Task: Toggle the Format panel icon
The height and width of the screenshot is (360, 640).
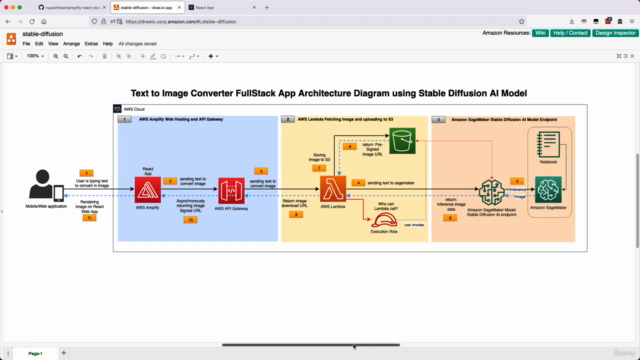Action: click(x=626, y=56)
